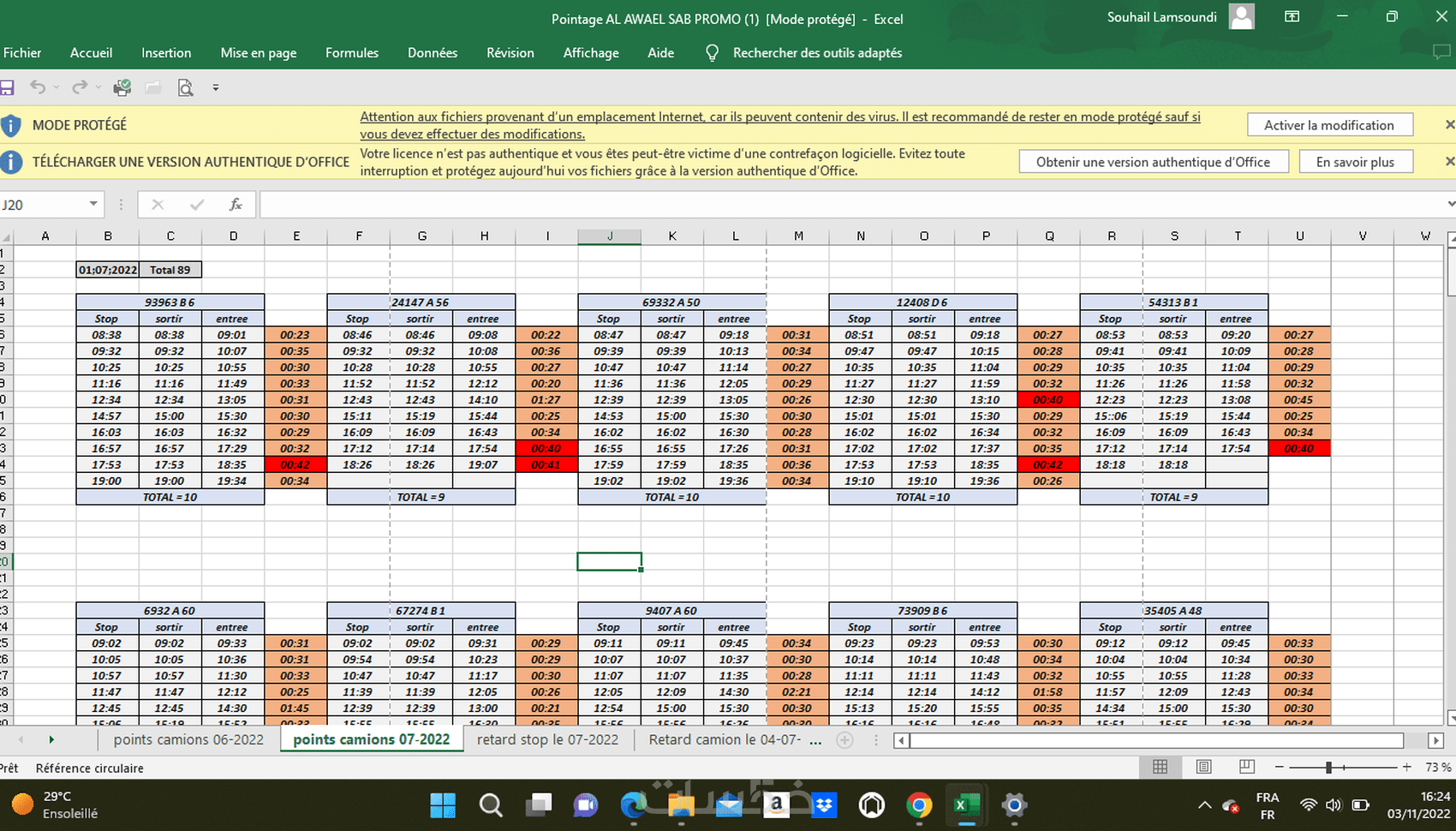Click inside the formula bar
Image resolution: width=1456 pixels, height=831 pixels.
pos(600,204)
